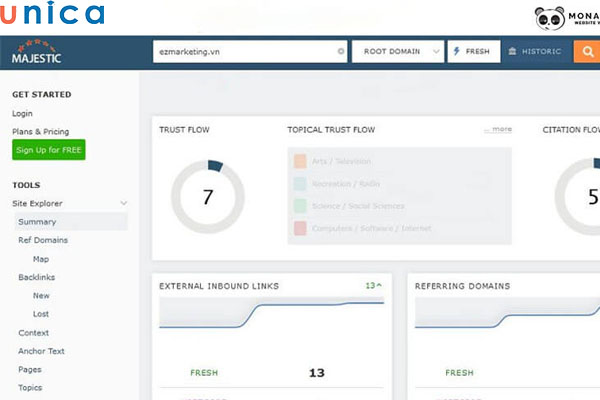The image size is (600, 400).
Task: Click the Sign Up for FREE button
Action: [49, 150]
